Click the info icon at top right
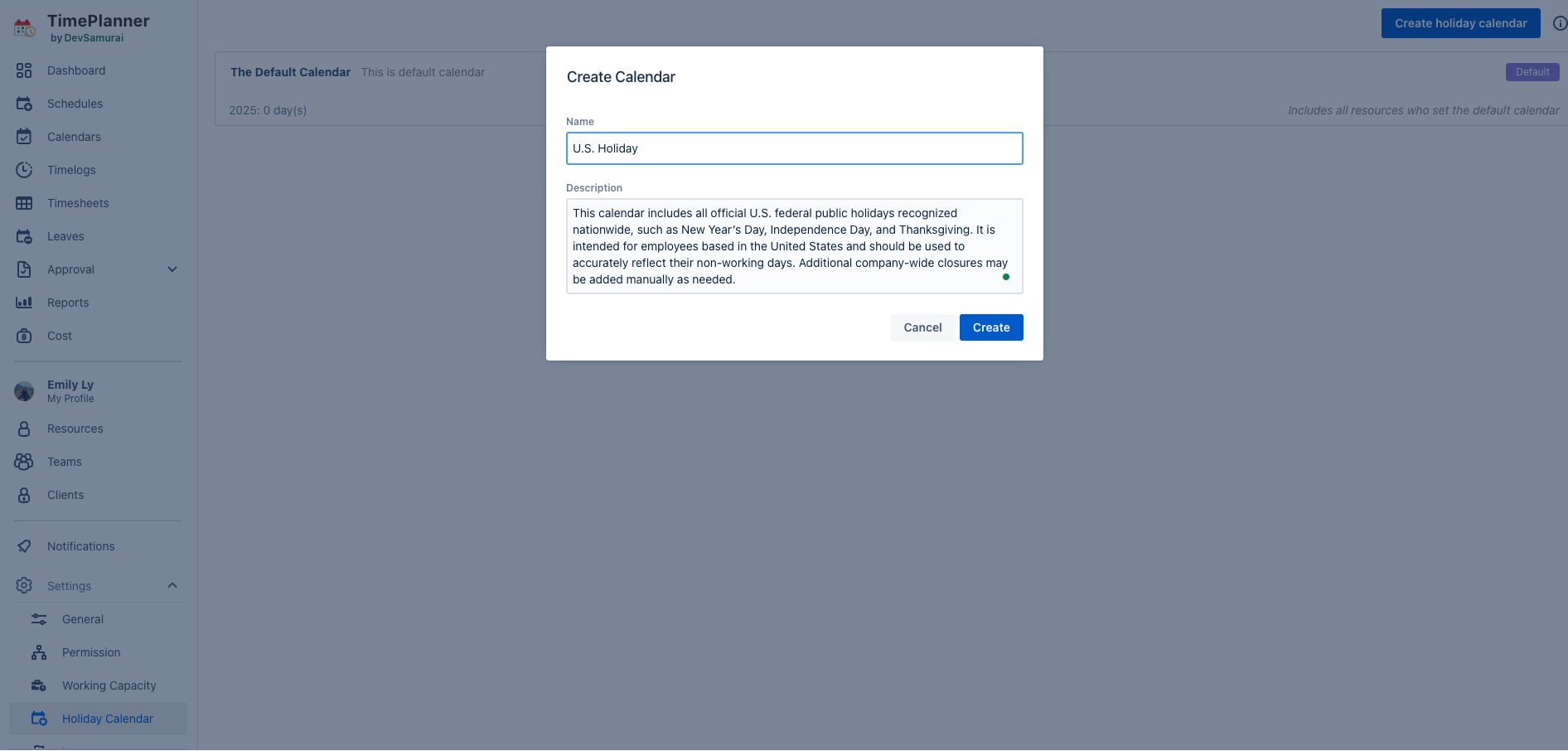The image size is (1568, 751). (x=1559, y=23)
